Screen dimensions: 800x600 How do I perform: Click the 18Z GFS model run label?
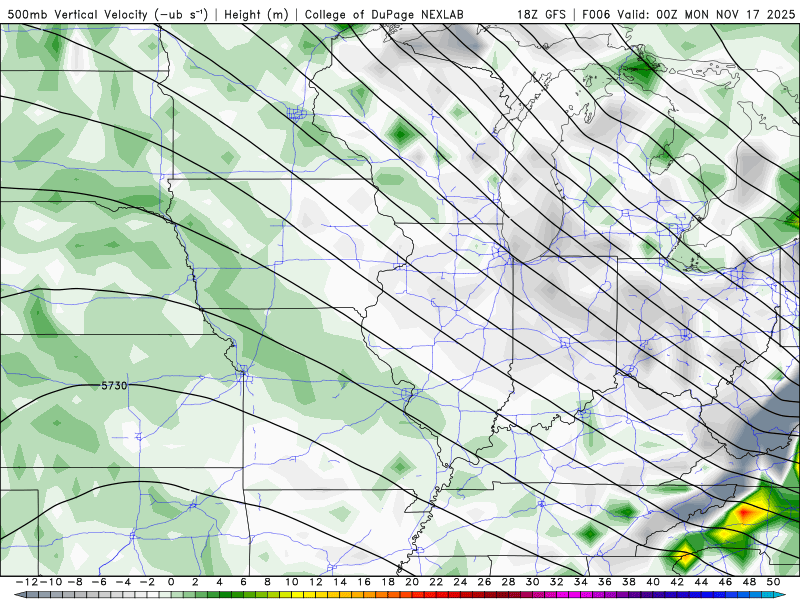[x=541, y=14]
